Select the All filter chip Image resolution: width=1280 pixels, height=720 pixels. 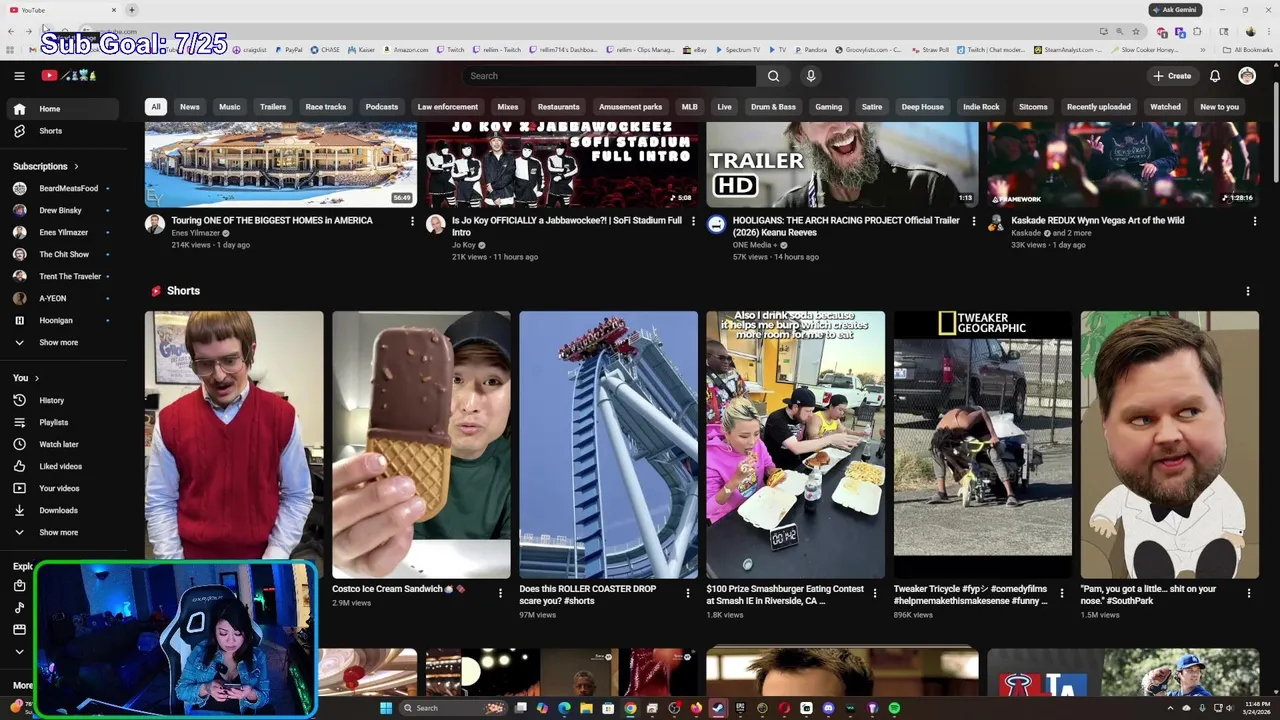(155, 107)
